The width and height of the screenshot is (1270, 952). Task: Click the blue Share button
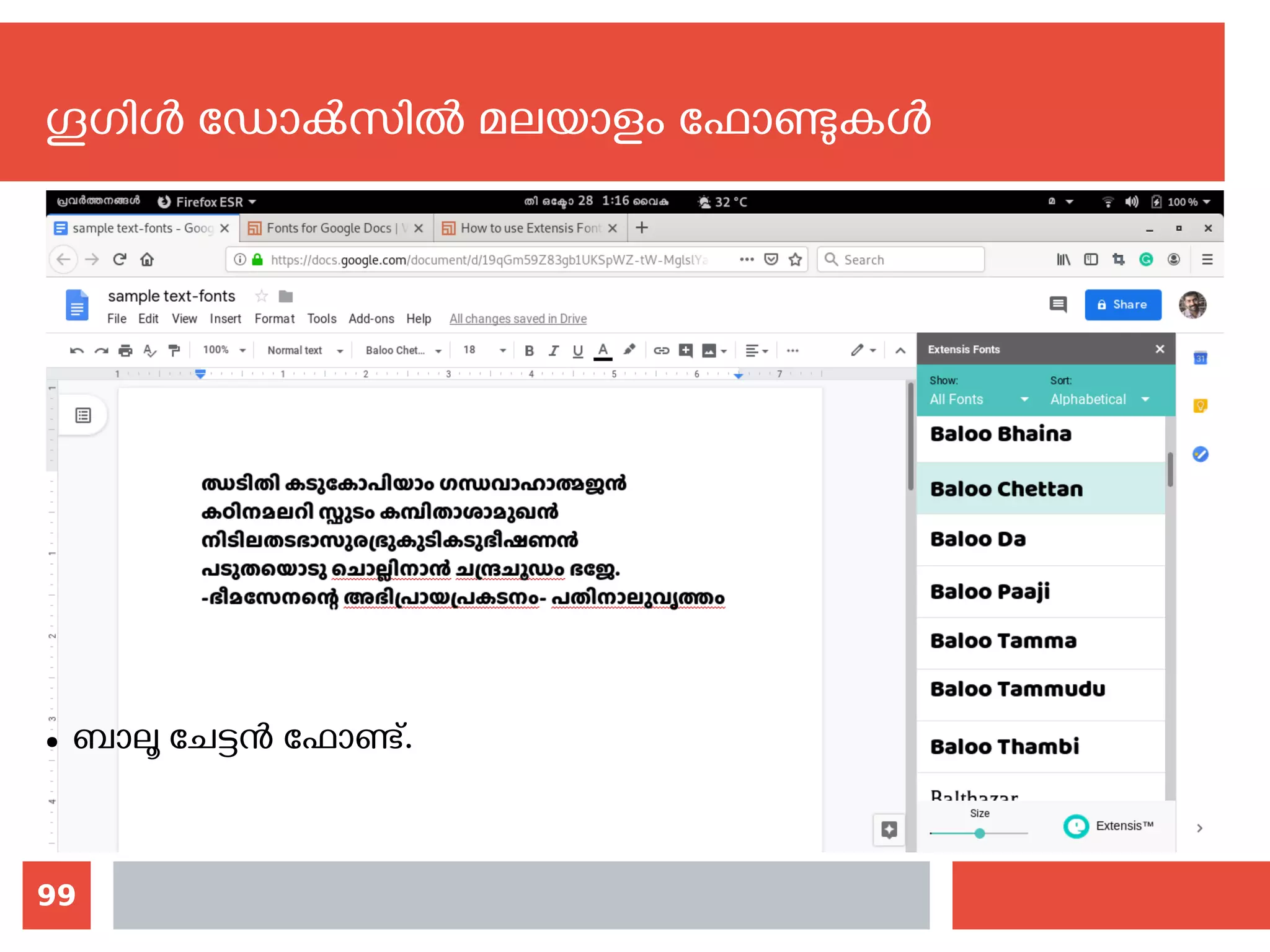click(1123, 305)
